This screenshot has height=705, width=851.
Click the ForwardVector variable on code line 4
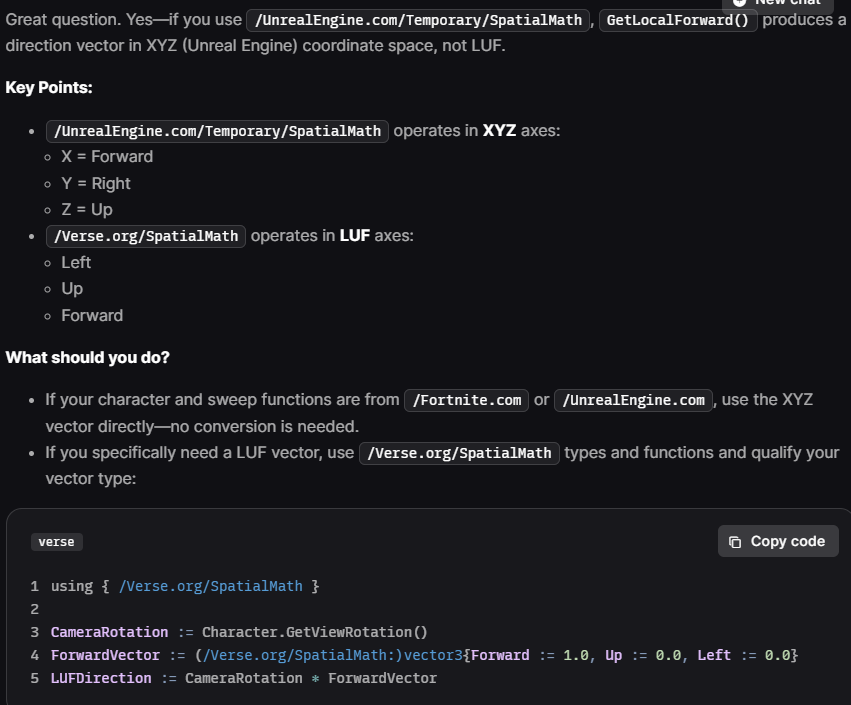[x=105, y=655]
